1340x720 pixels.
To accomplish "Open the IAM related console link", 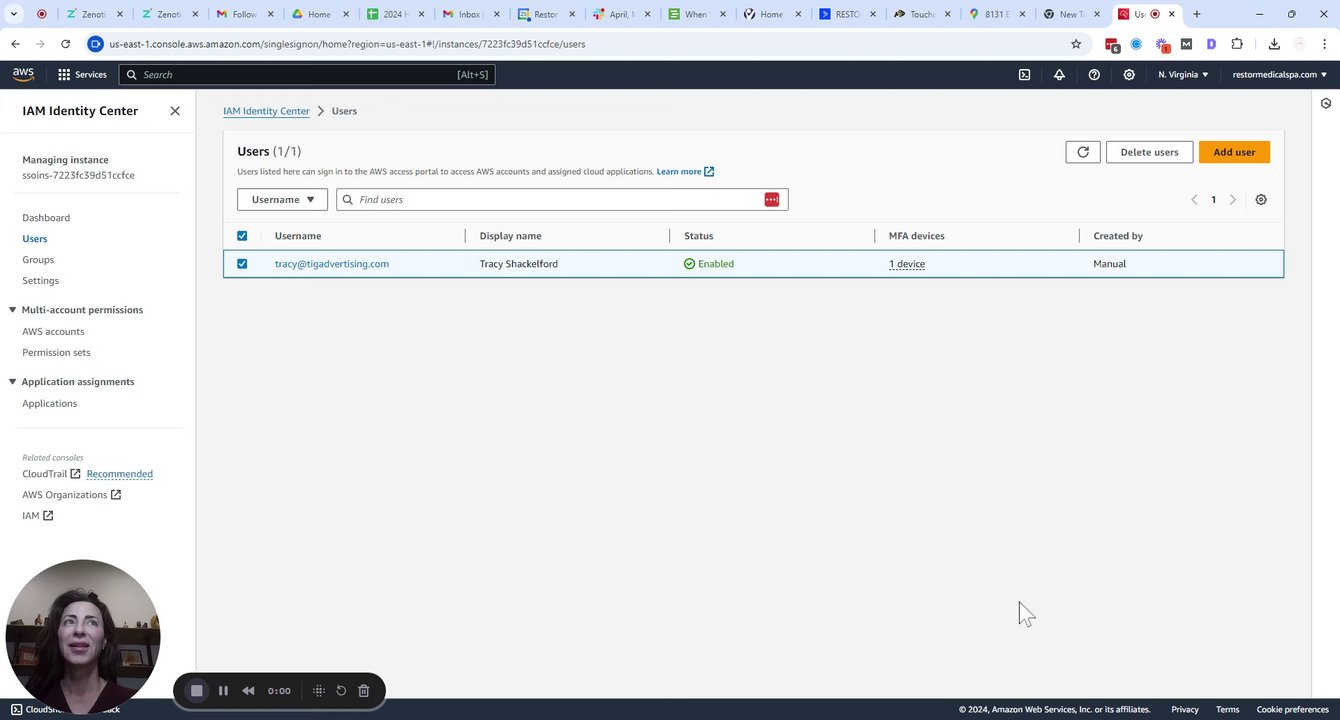I will pyautogui.click(x=37, y=516).
